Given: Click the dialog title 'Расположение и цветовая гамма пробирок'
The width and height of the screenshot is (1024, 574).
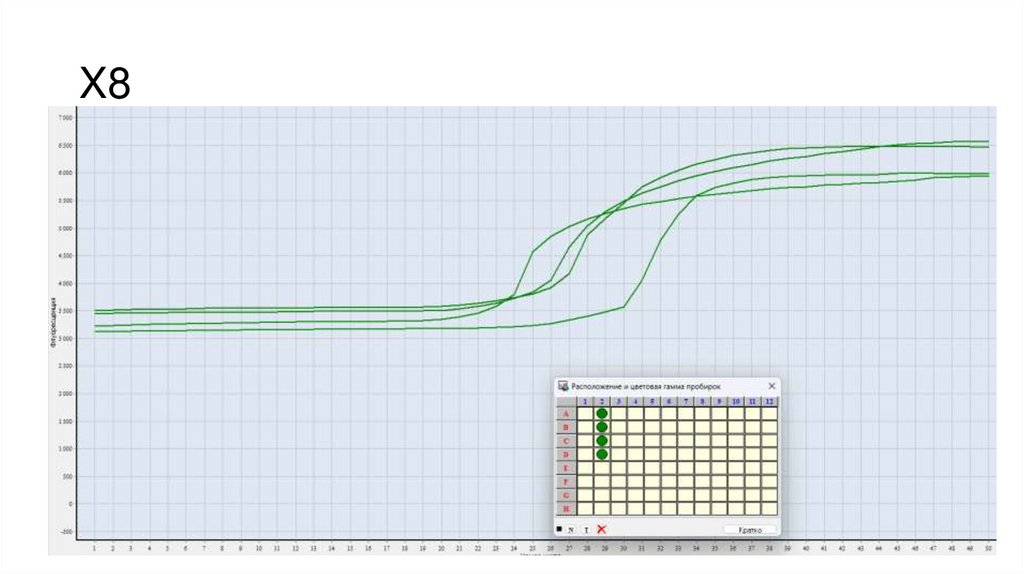Looking at the screenshot, I should click(x=646, y=387).
